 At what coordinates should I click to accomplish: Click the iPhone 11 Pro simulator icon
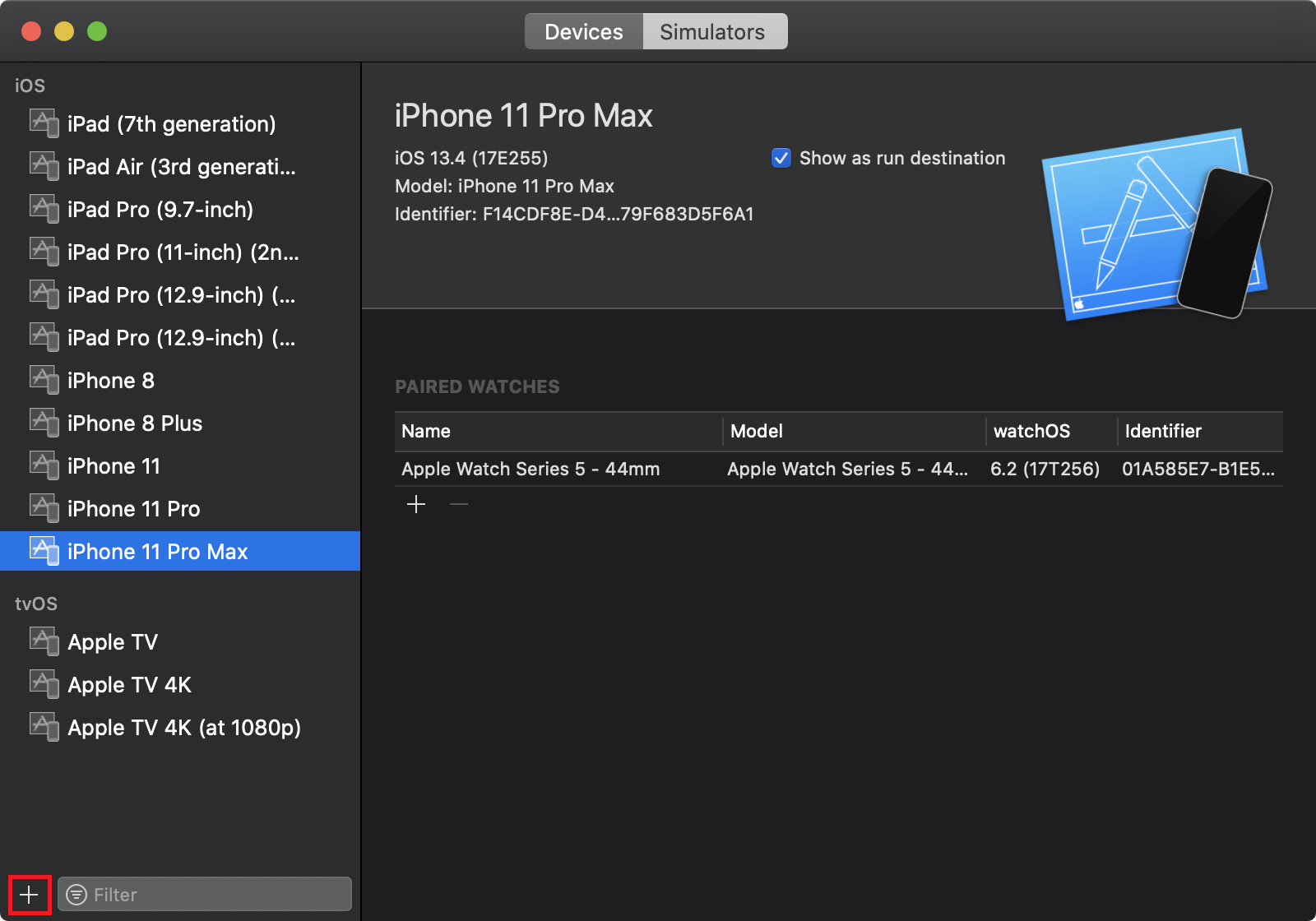click(44, 508)
